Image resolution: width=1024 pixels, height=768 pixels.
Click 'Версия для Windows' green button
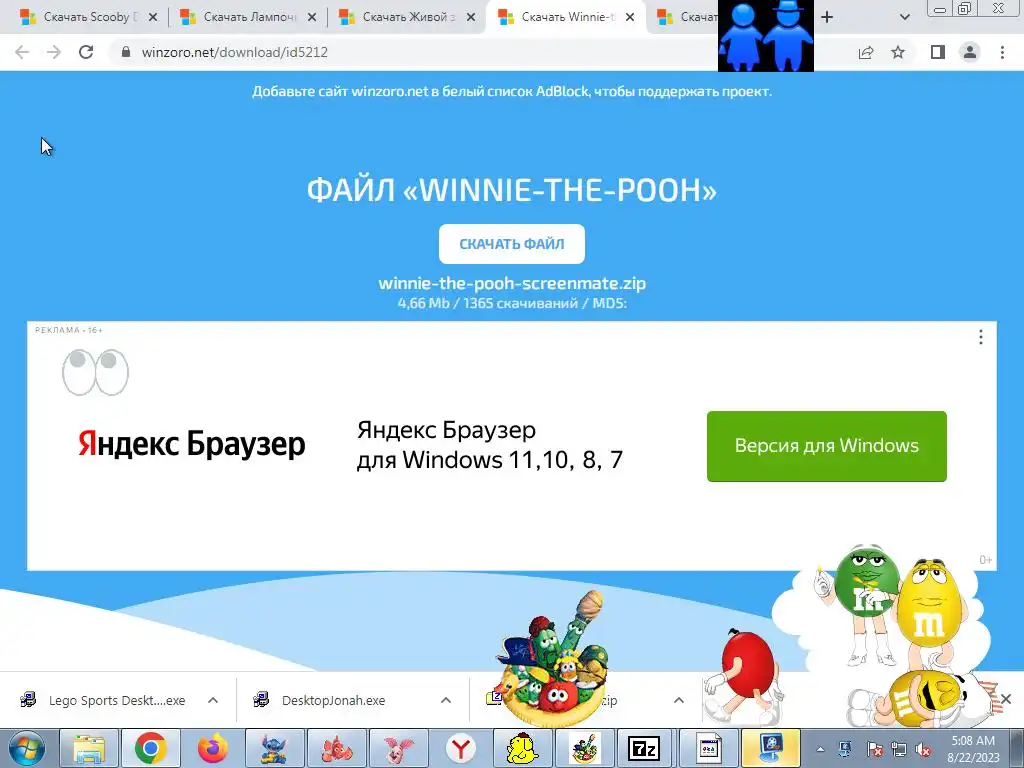click(x=827, y=446)
